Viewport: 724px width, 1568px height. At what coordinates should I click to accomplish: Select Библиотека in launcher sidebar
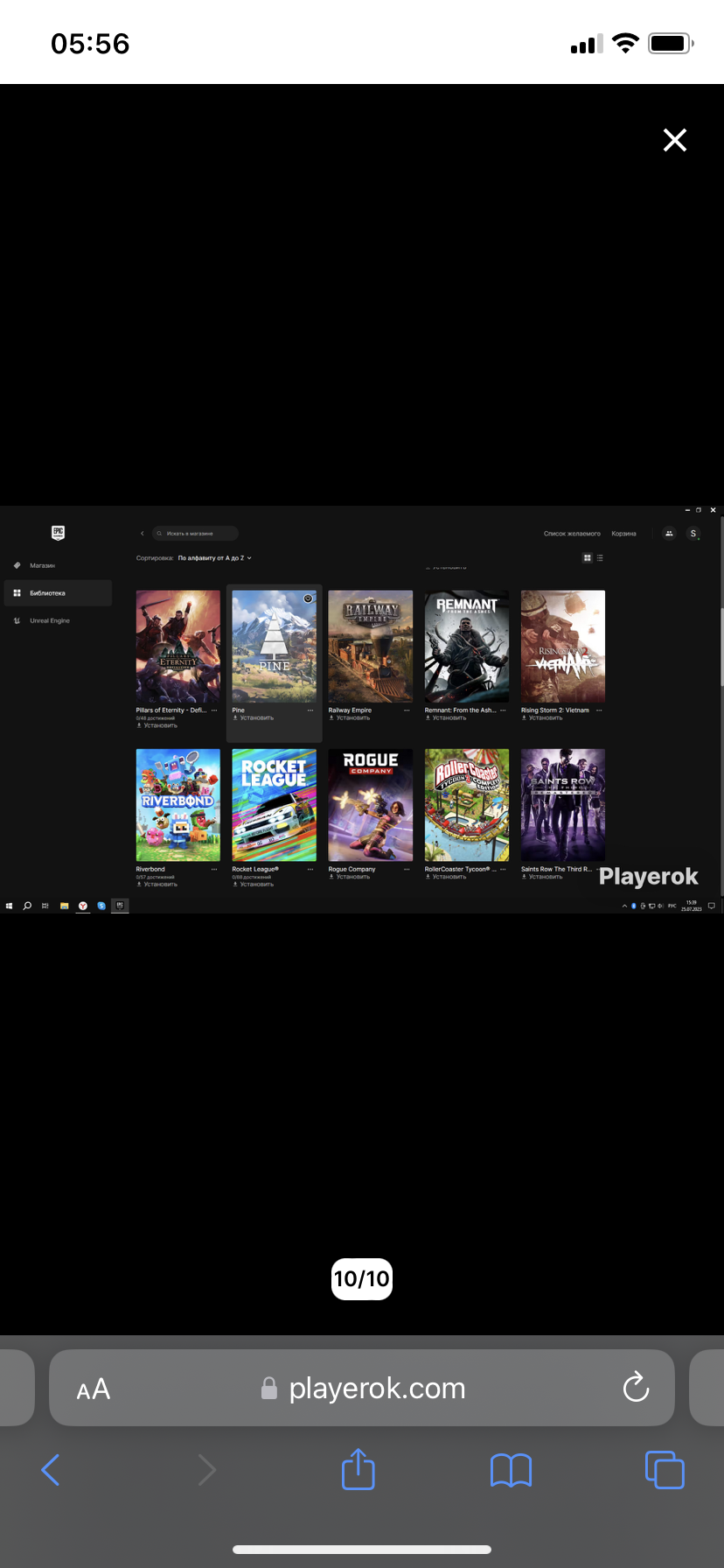(58, 592)
